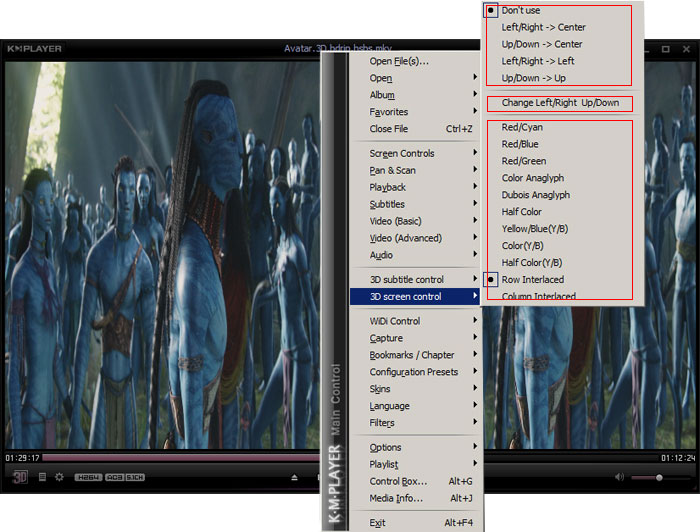Select the "Don't use" 3D option
The width and height of the screenshot is (700, 532).
(x=564, y=10)
